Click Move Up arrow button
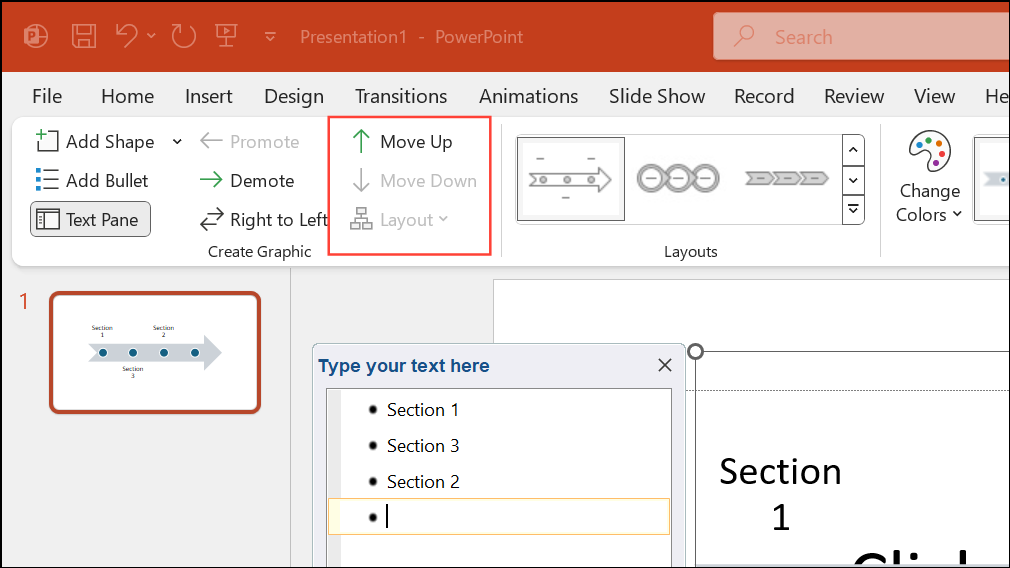The height and width of the screenshot is (568, 1010). coord(402,142)
